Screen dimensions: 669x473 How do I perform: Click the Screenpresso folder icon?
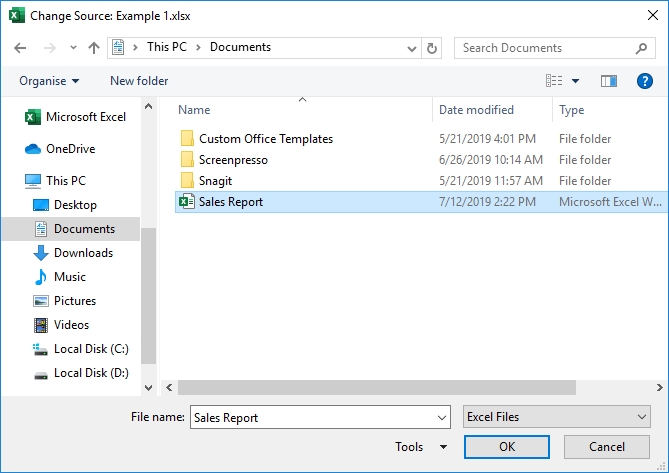187,159
